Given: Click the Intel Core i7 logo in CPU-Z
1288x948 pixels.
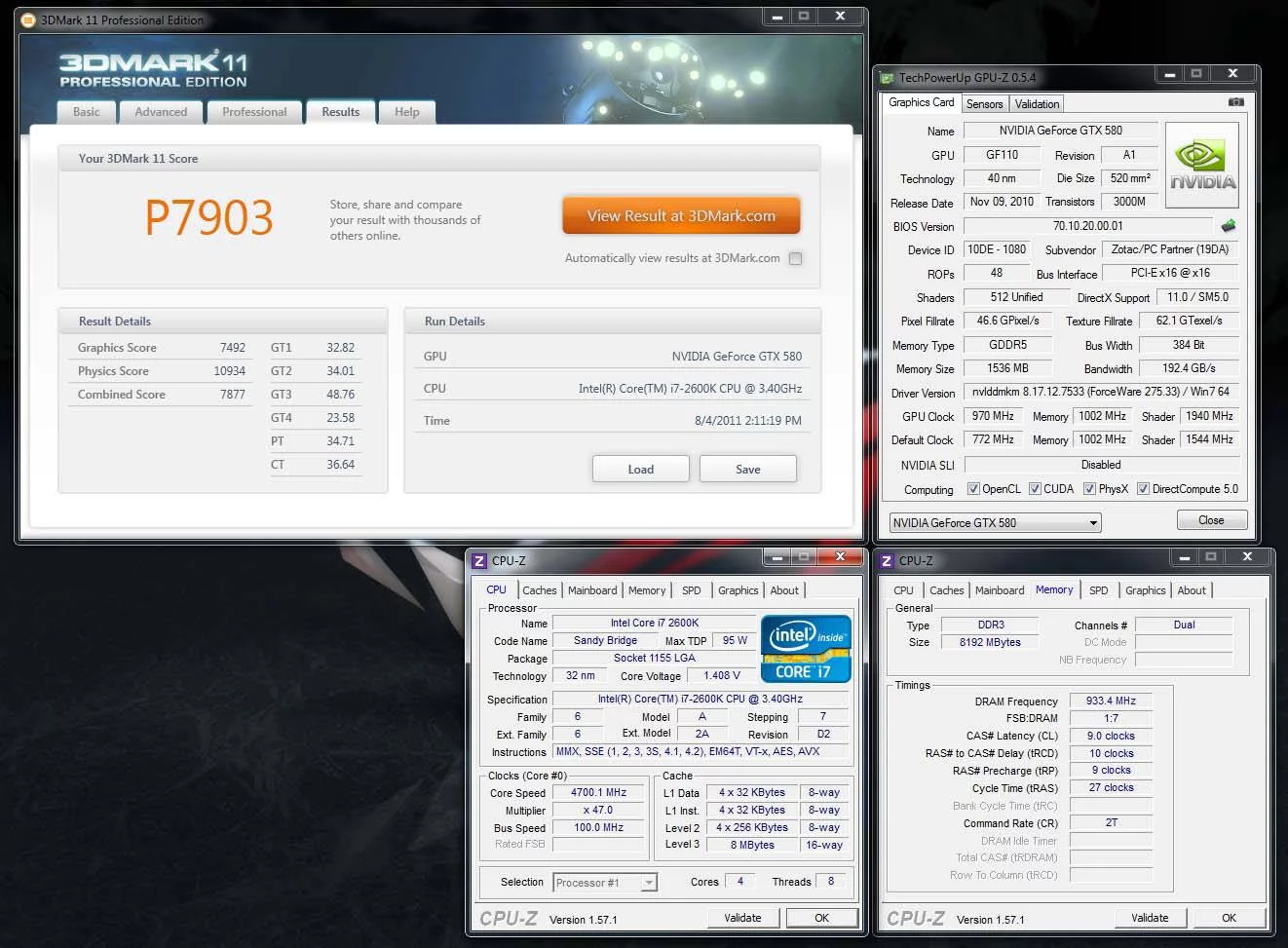Looking at the screenshot, I should coord(806,649).
